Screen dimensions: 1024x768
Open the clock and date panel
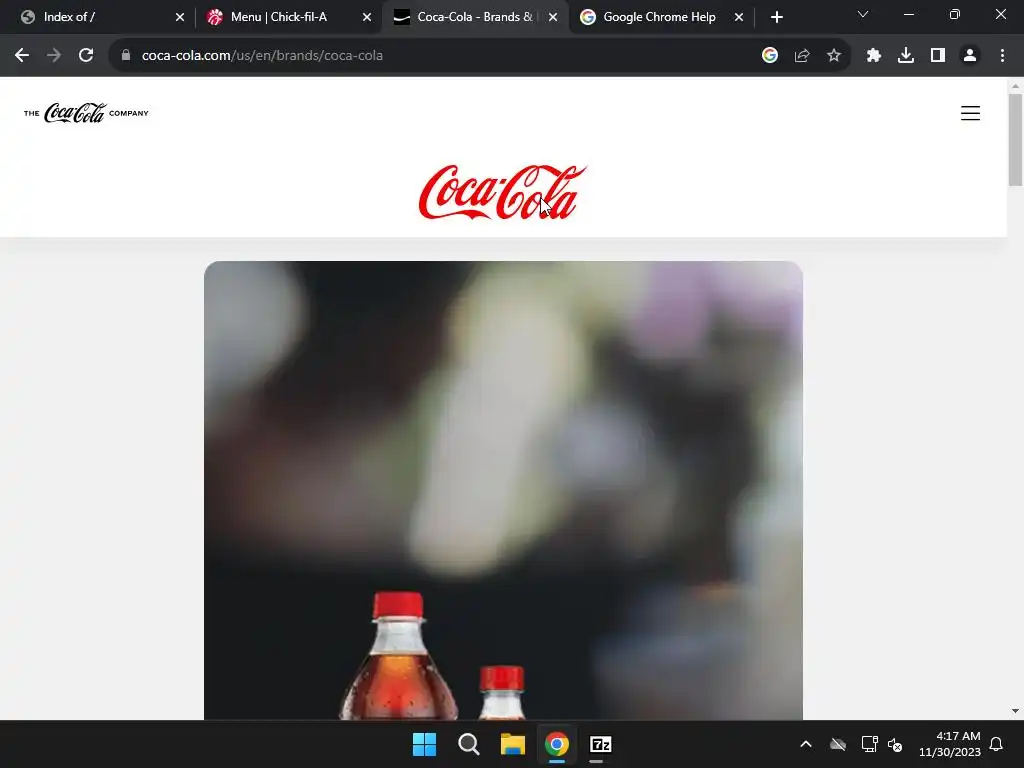[950, 744]
